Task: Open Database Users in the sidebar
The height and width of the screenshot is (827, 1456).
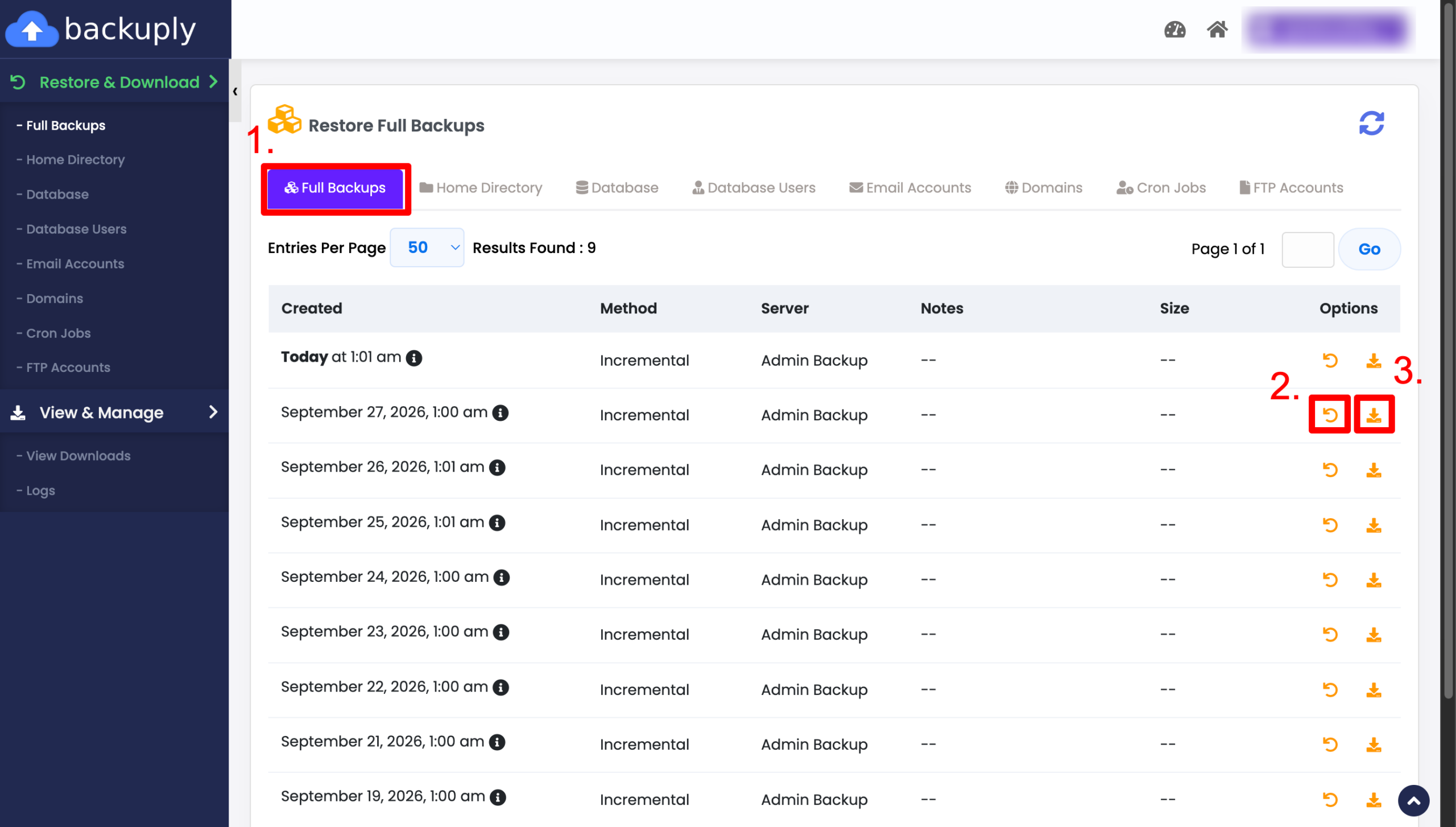Action: 72,229
